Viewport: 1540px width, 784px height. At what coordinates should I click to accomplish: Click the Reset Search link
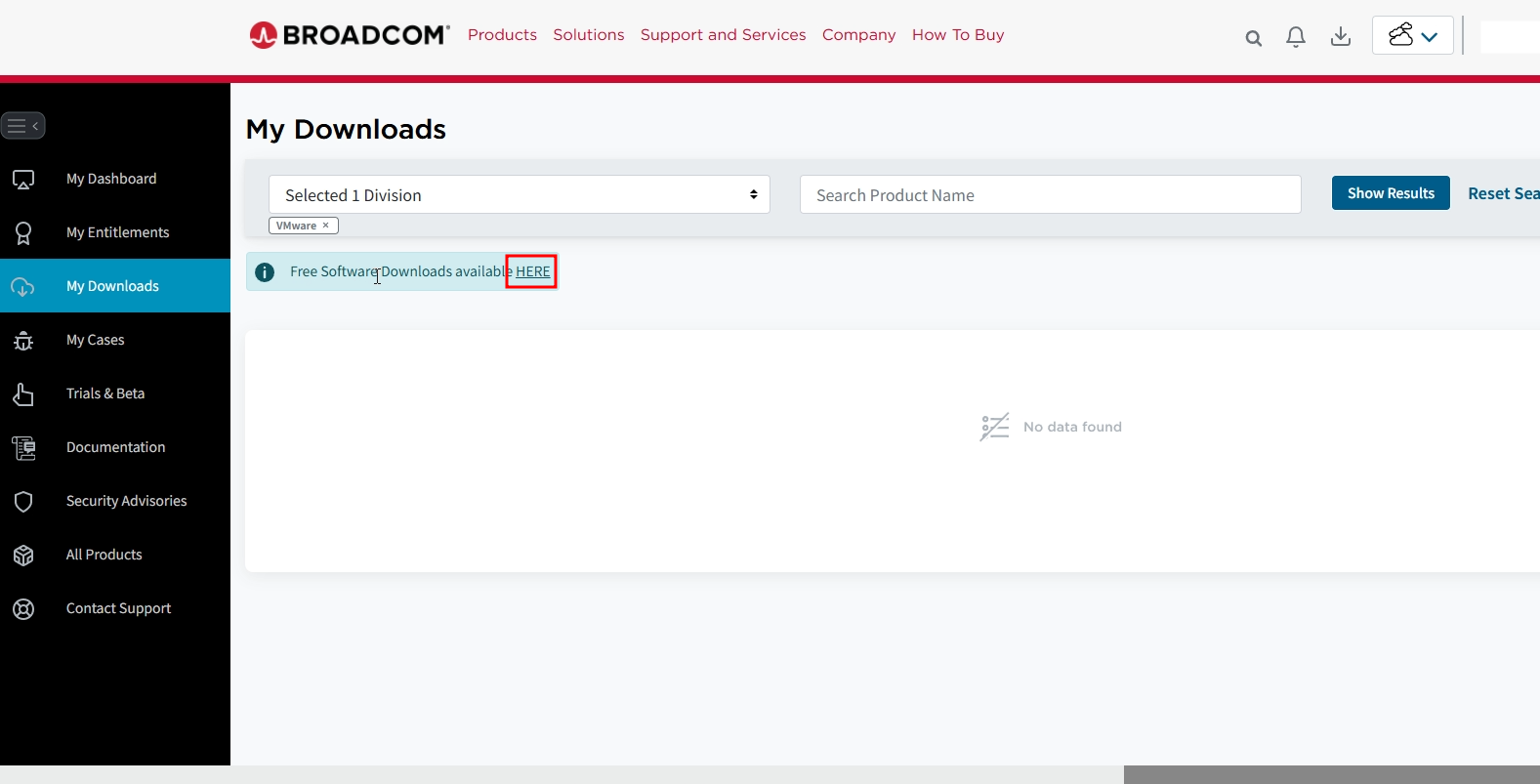pos(1504,193)
